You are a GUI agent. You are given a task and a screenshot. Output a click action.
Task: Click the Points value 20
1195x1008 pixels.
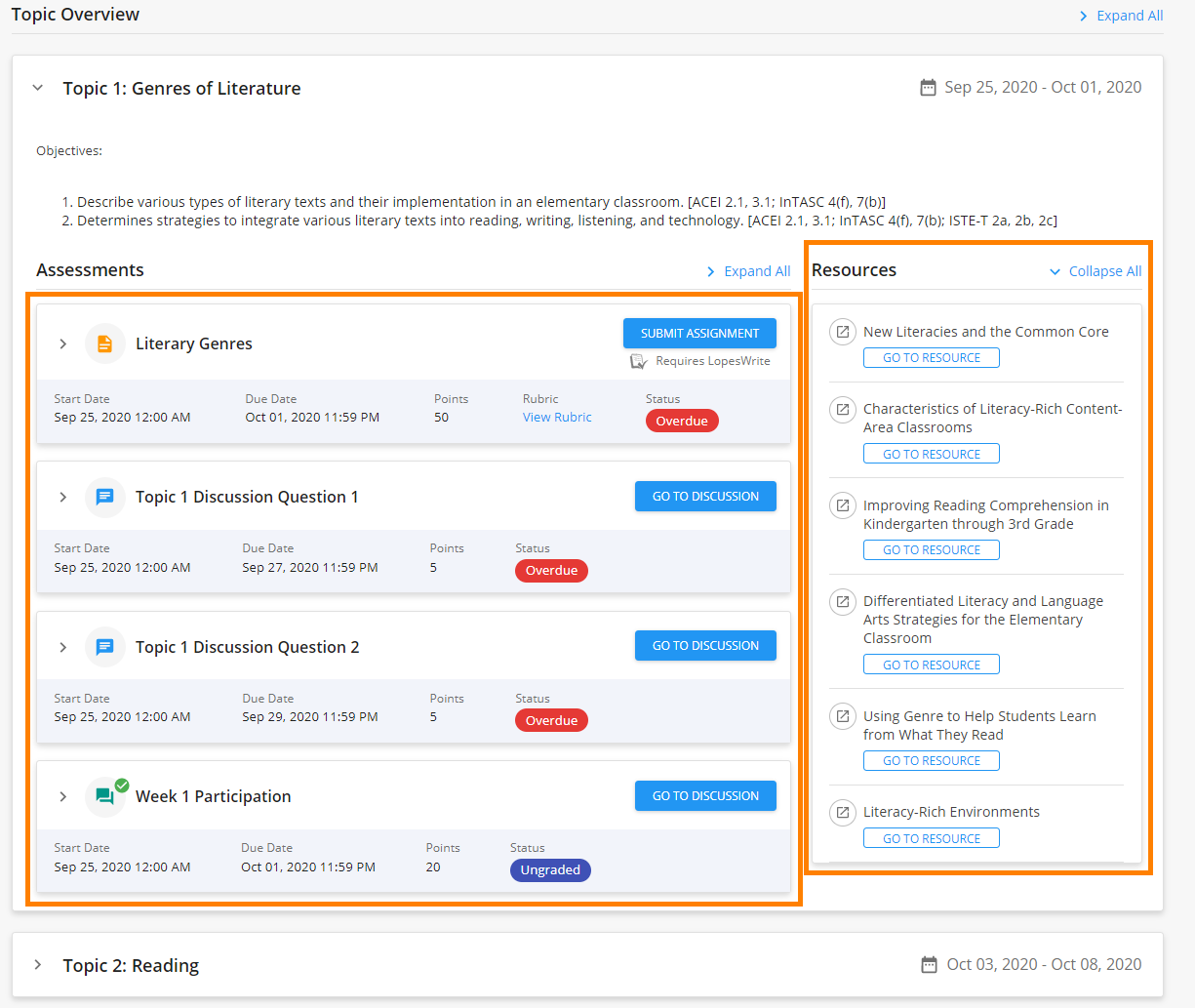tap(433, 867)
